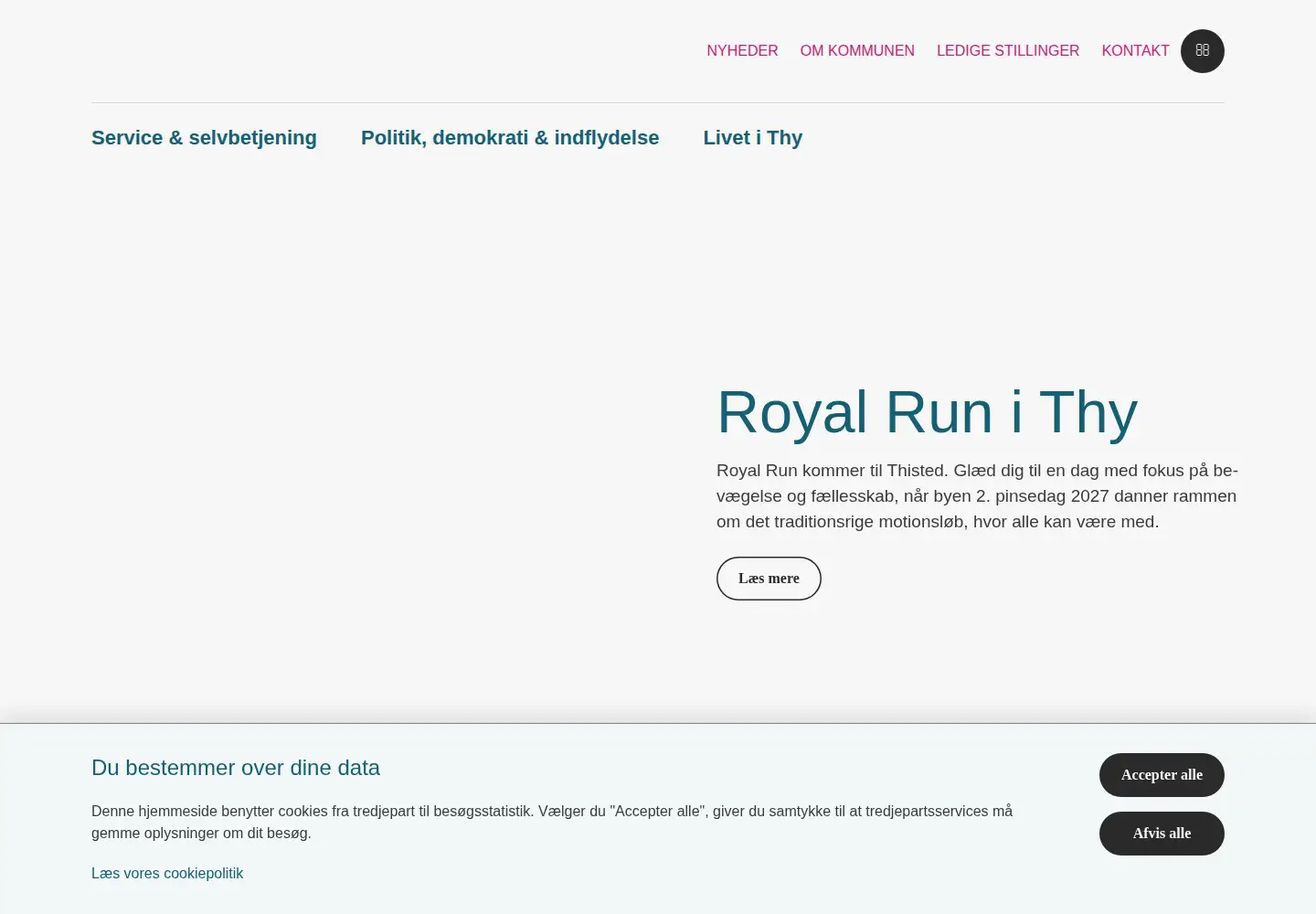The height and width of the screenshot is (914, 1316).
Task: Open Livet i Thy menu
Action: coord(753,138)
